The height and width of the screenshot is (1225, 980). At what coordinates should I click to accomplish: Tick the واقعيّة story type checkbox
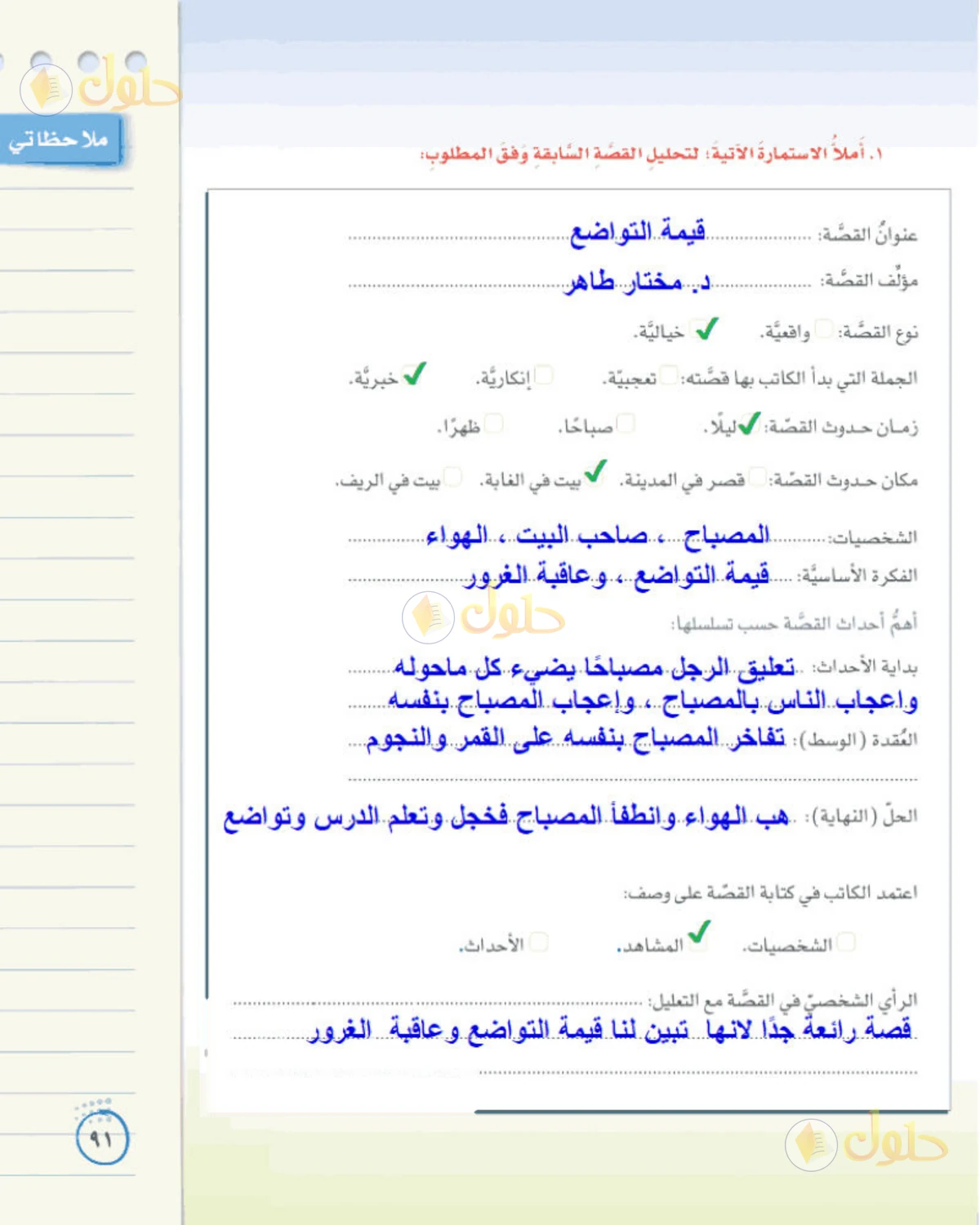823,329
